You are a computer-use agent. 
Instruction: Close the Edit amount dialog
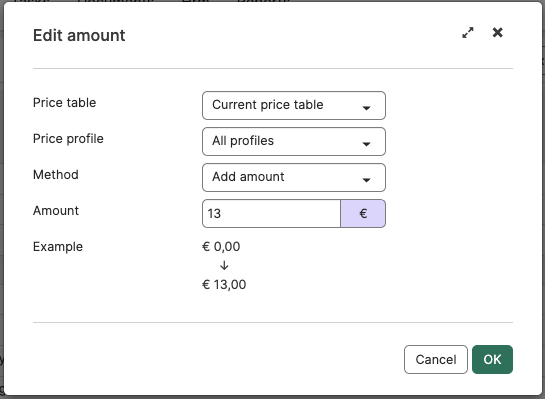coord(497,32)
